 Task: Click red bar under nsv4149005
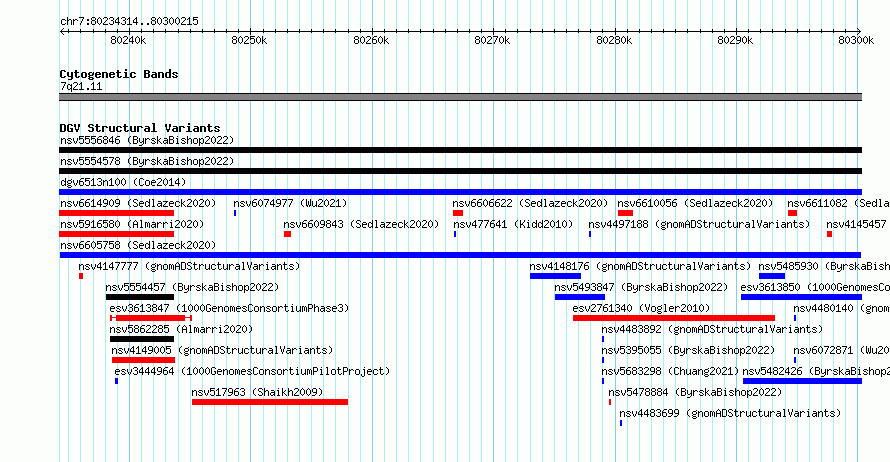click(144, 360)
